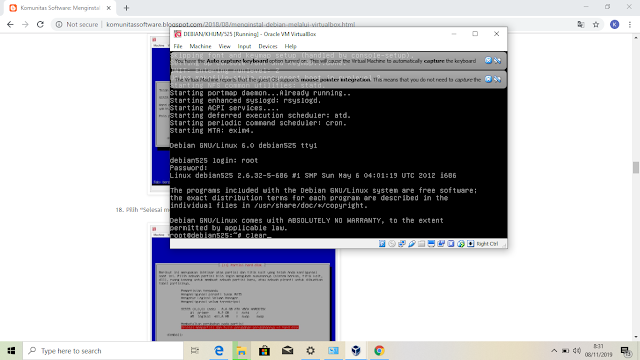Open the View menu in VirtualBox
Viewport: 640px width, 360px height.
pos(224,46)
